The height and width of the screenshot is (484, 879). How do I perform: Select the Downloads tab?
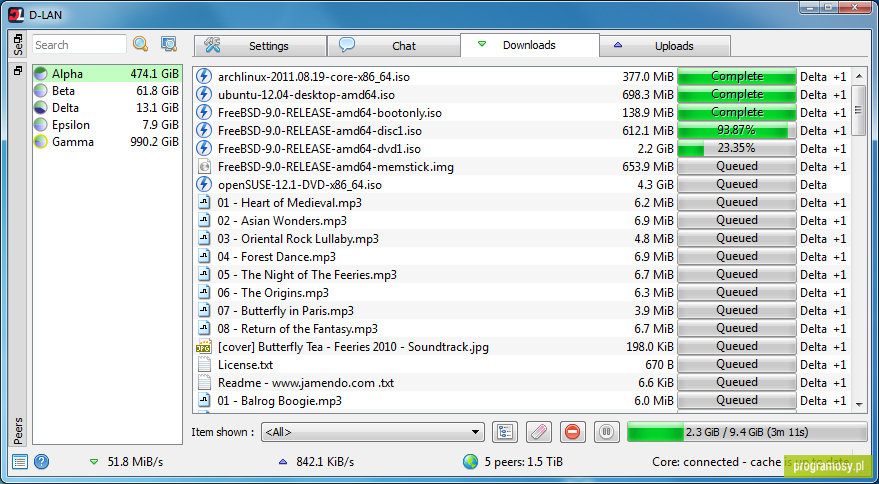[x=530, y=45]
